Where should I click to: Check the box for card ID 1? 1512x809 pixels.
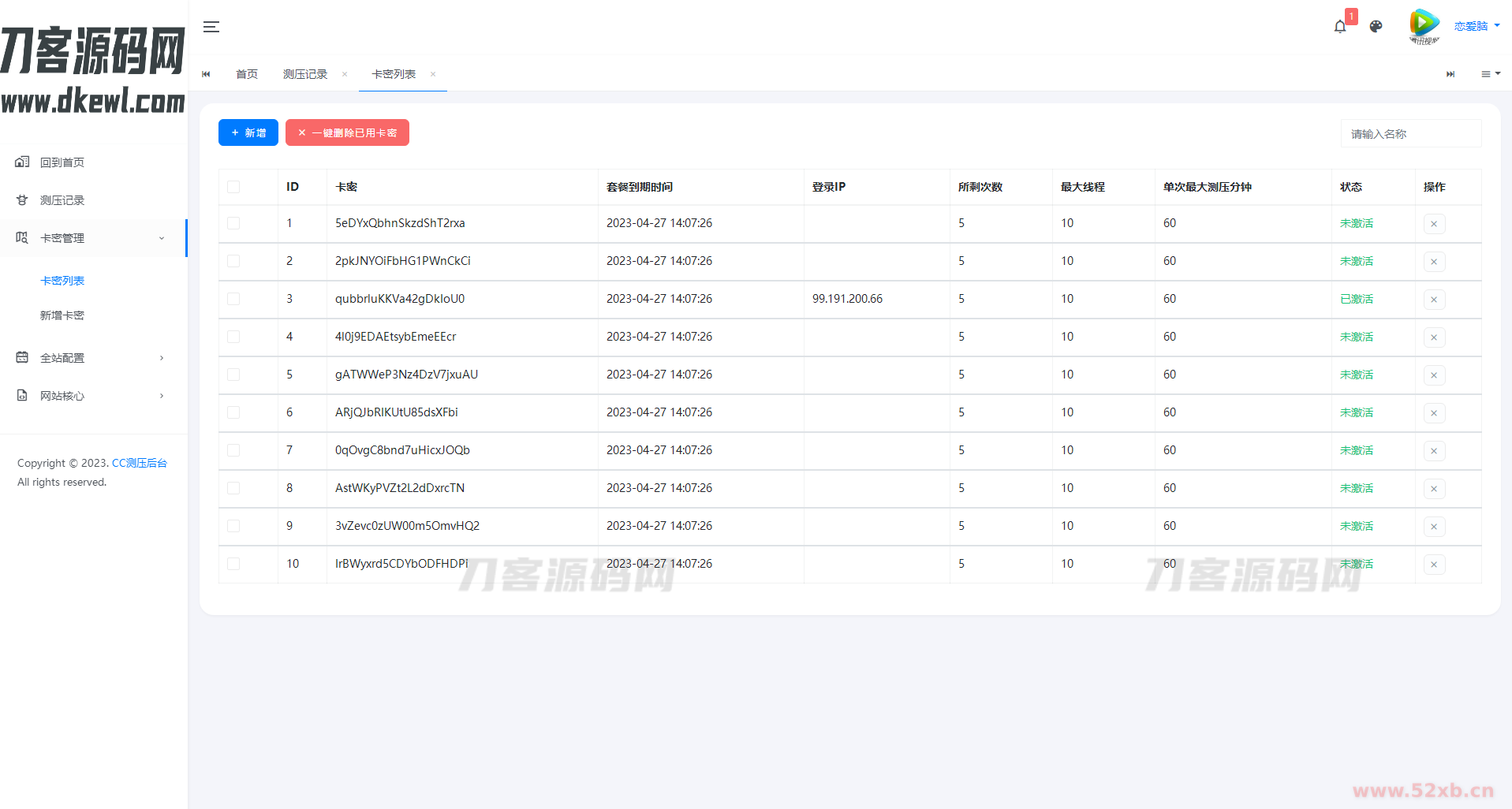[x=233, y=223]
